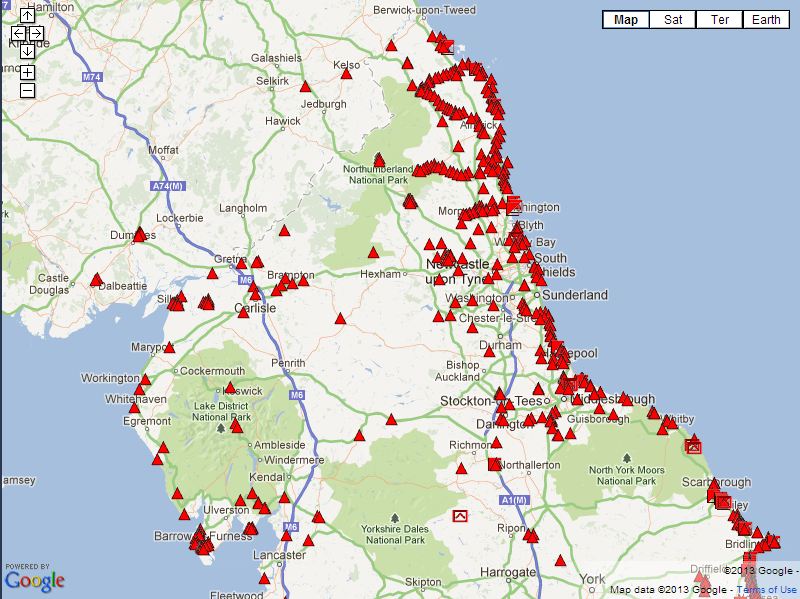
Task: Select the marker next to Workington
Action: tap(145, 379)
